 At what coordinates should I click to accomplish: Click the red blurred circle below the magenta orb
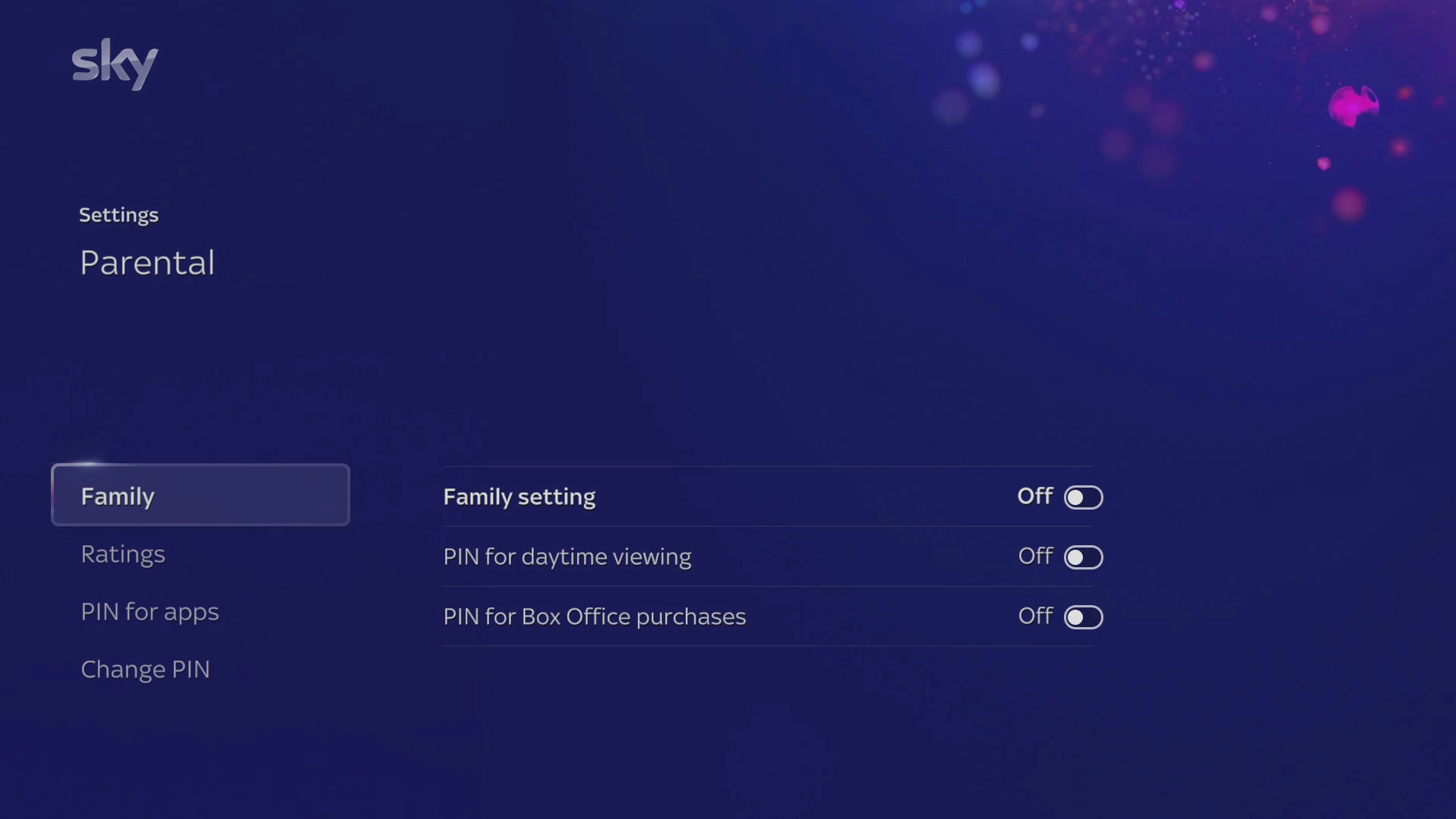1349,205
